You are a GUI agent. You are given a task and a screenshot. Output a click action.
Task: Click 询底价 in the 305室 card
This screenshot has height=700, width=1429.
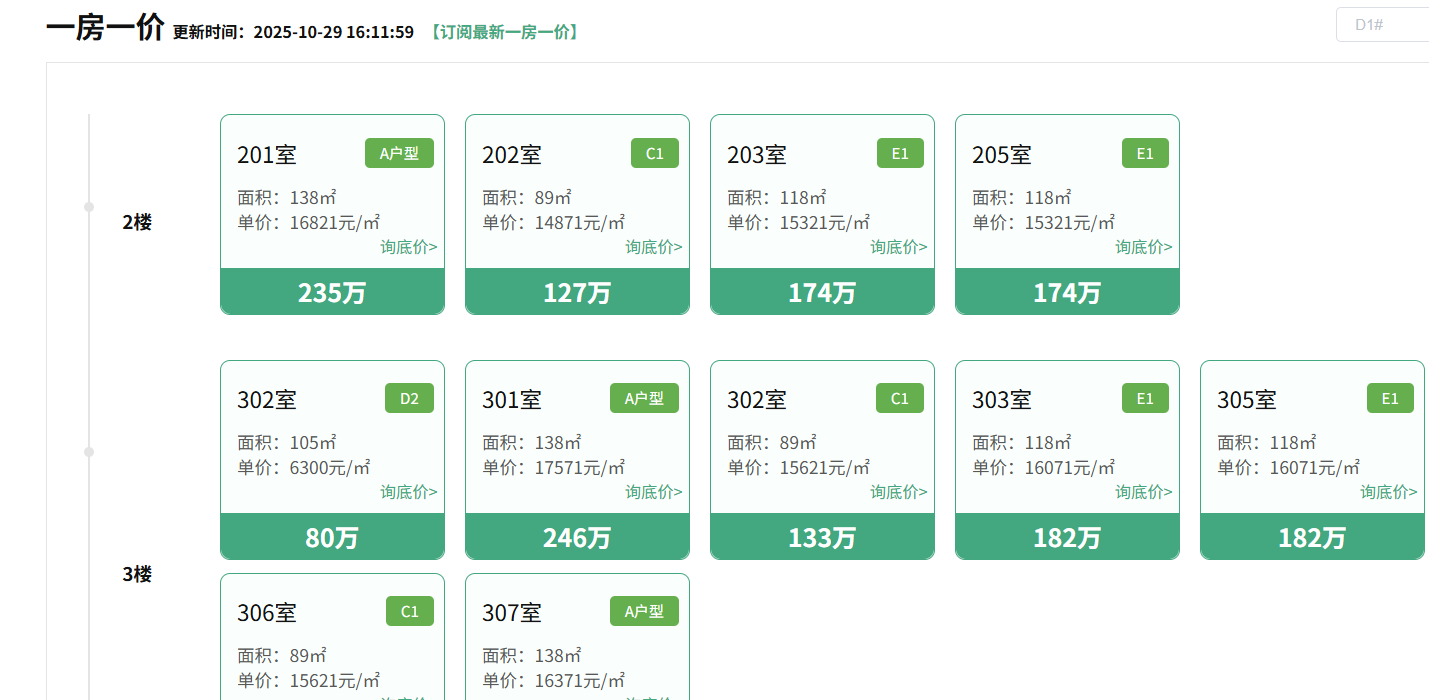coord(1388,492)
